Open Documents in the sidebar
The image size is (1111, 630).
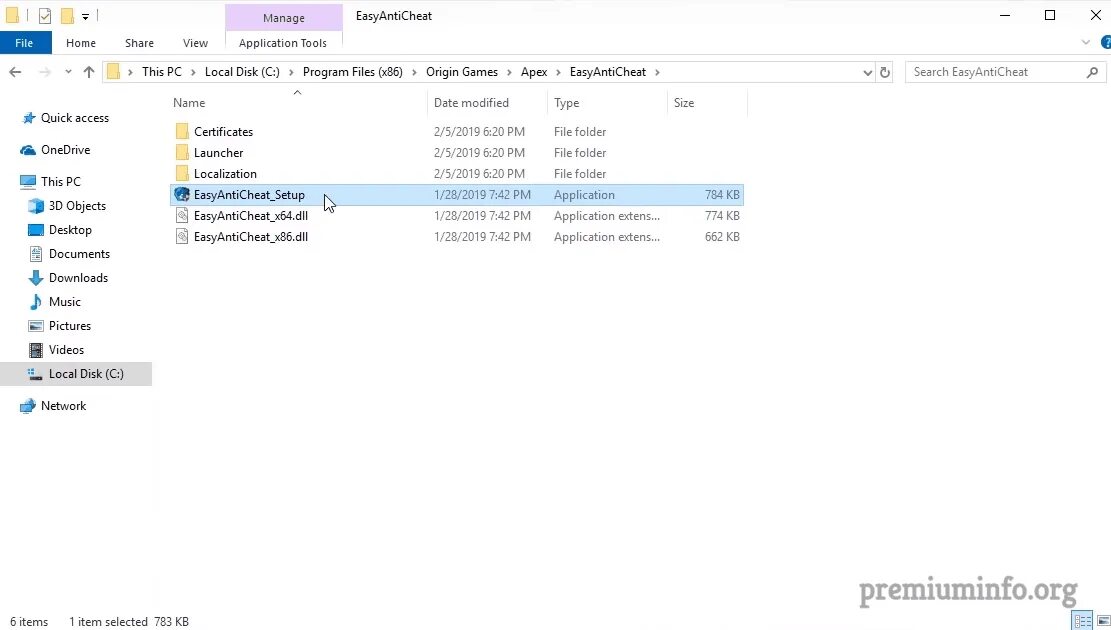pos(79,254)
